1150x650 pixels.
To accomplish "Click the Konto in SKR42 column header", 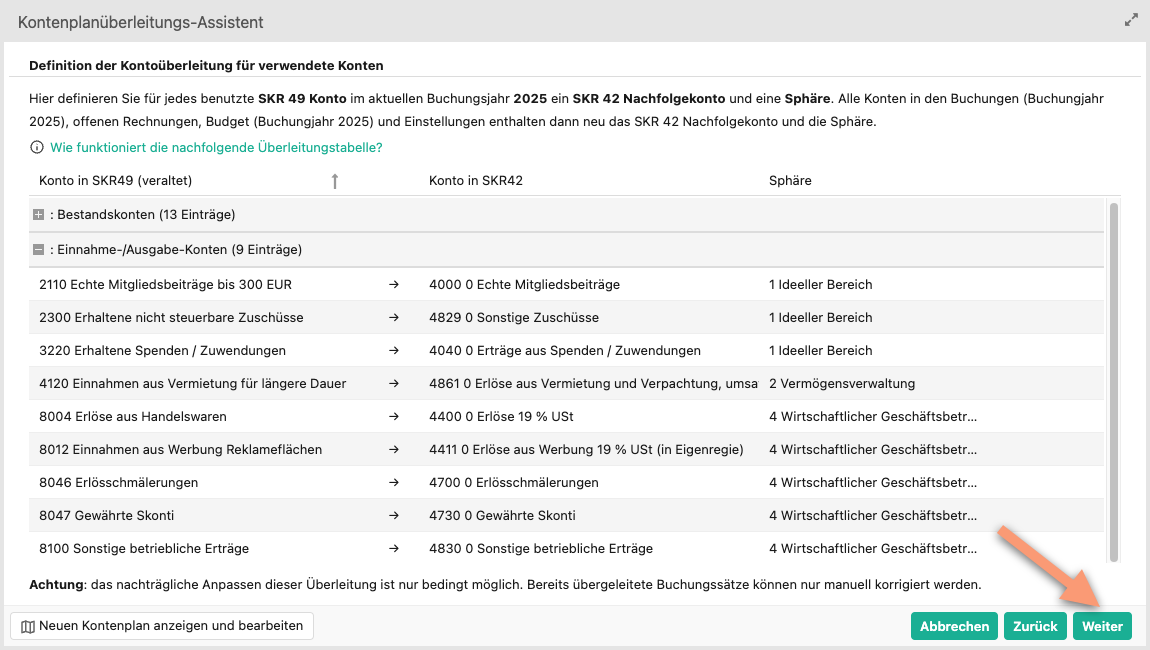I will pos(476,180).
